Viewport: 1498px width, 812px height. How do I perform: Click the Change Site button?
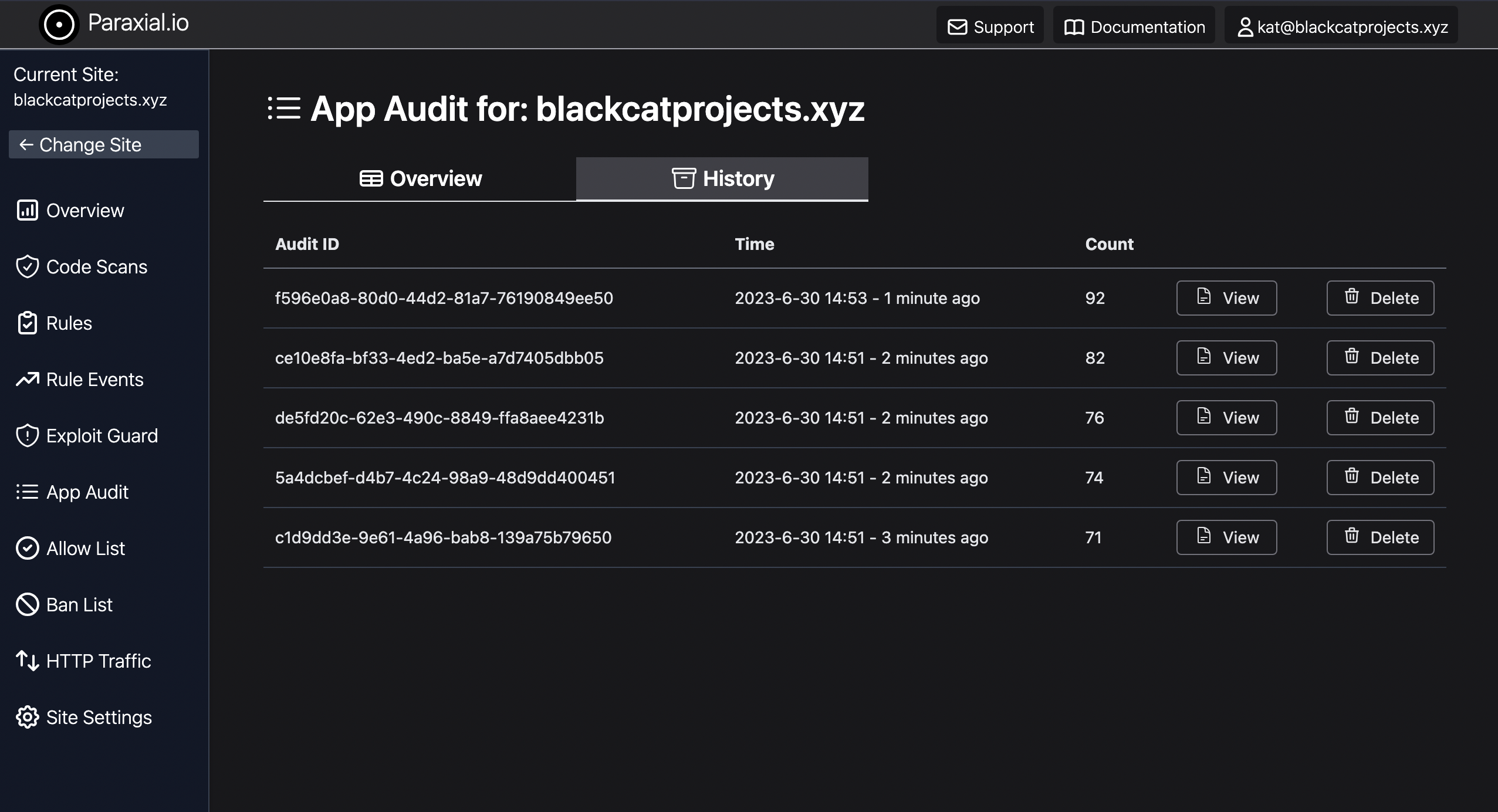[104, 144]
